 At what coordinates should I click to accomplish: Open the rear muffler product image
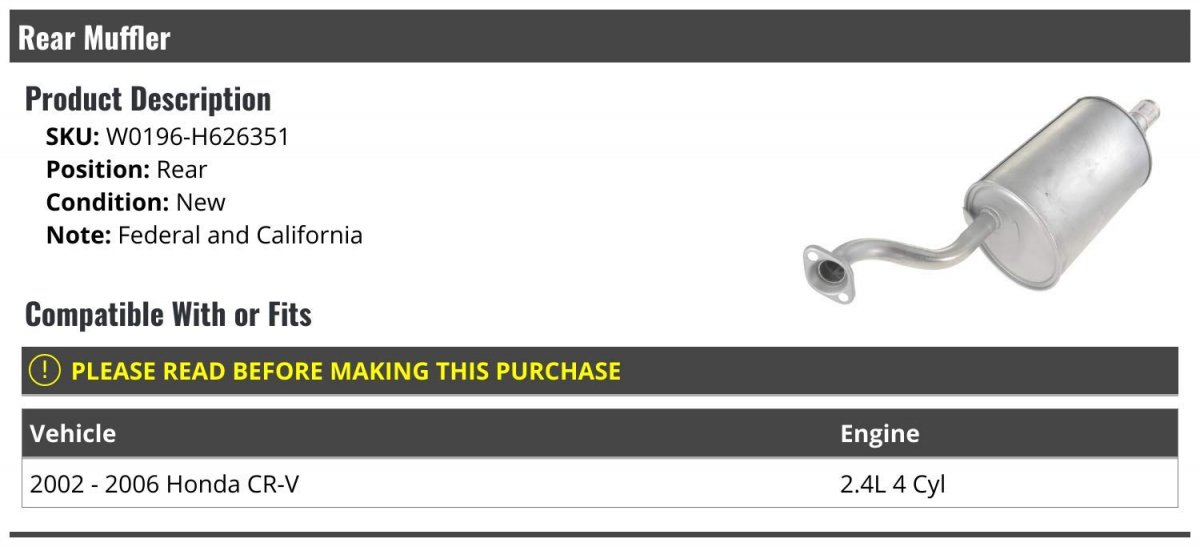[x=982, y=198]
